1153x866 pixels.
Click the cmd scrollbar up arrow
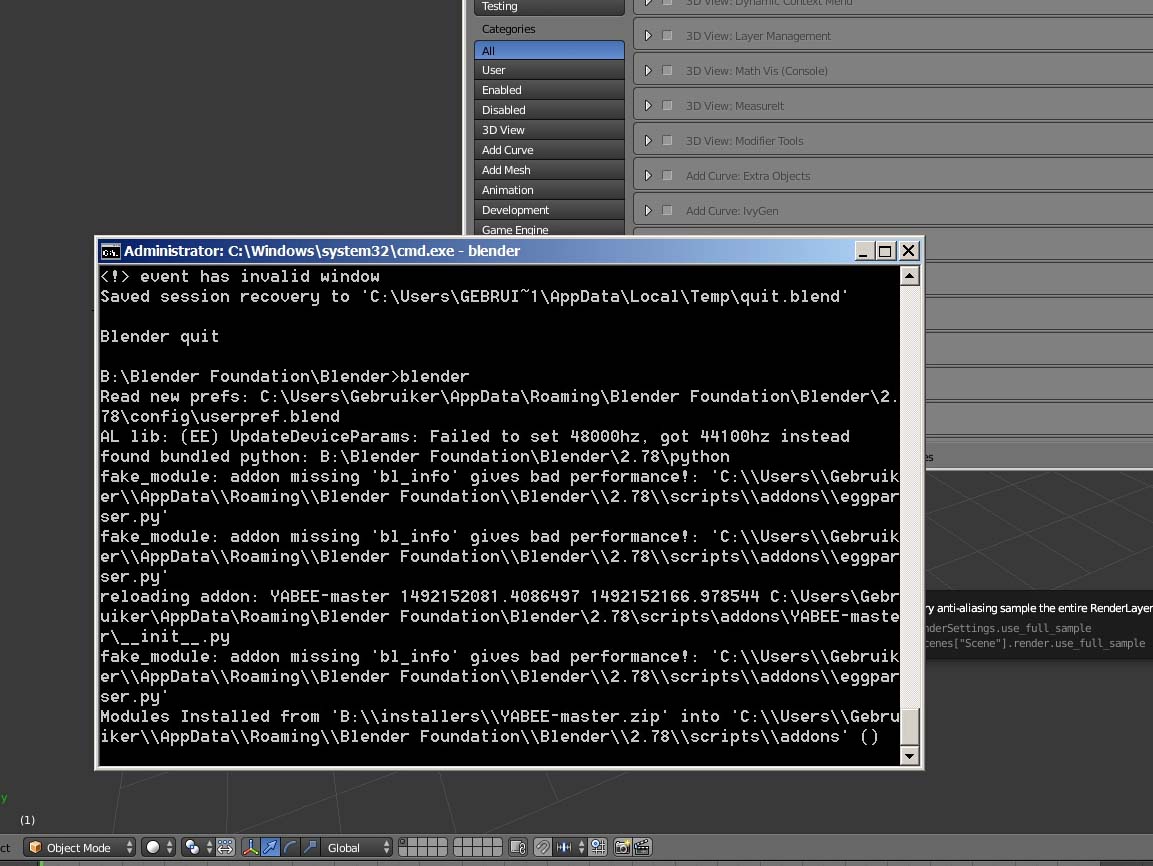(x=910, y=276)
